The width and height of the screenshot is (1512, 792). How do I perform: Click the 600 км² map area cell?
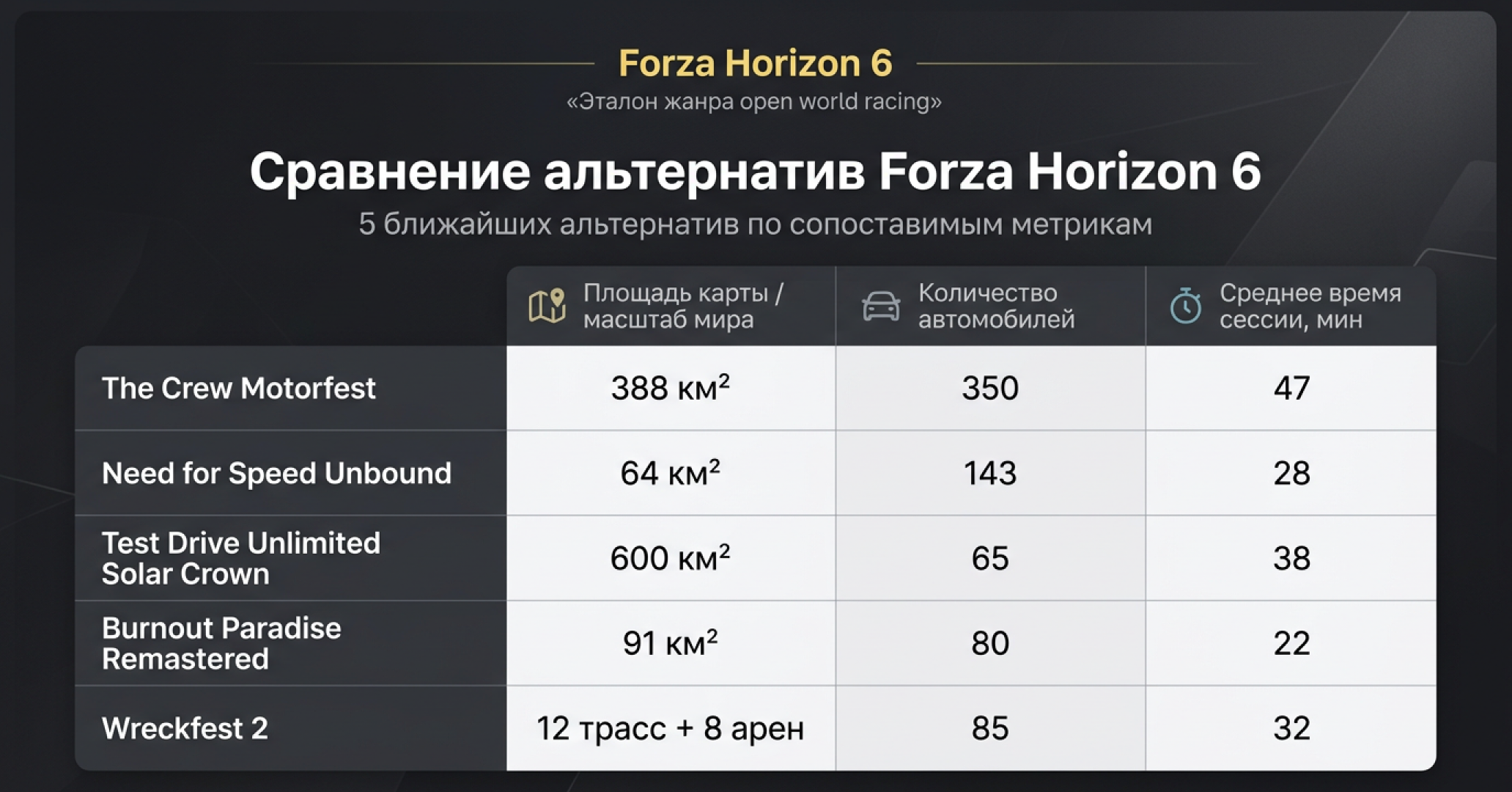pyautogui.click(x=671, y=558)
